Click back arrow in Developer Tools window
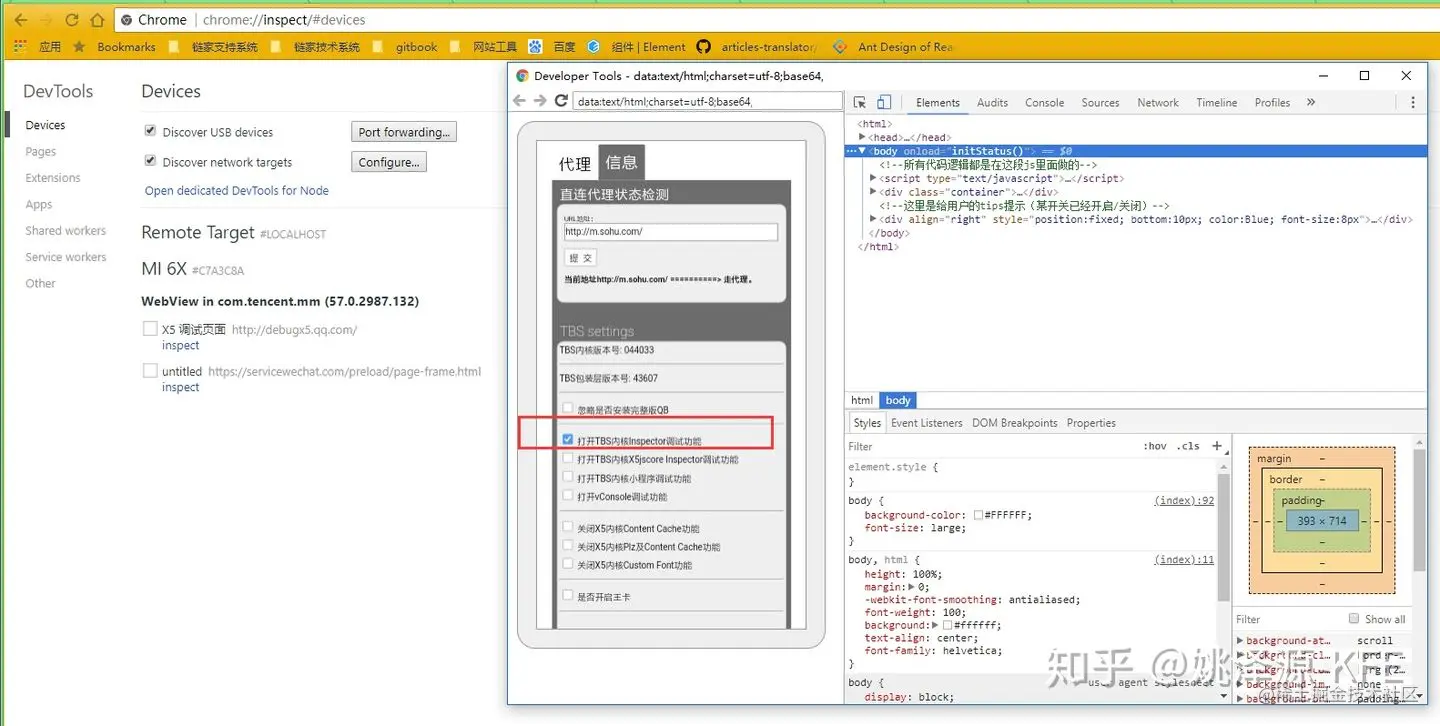This screenshot has width=1440, height=726. [519, 101]
